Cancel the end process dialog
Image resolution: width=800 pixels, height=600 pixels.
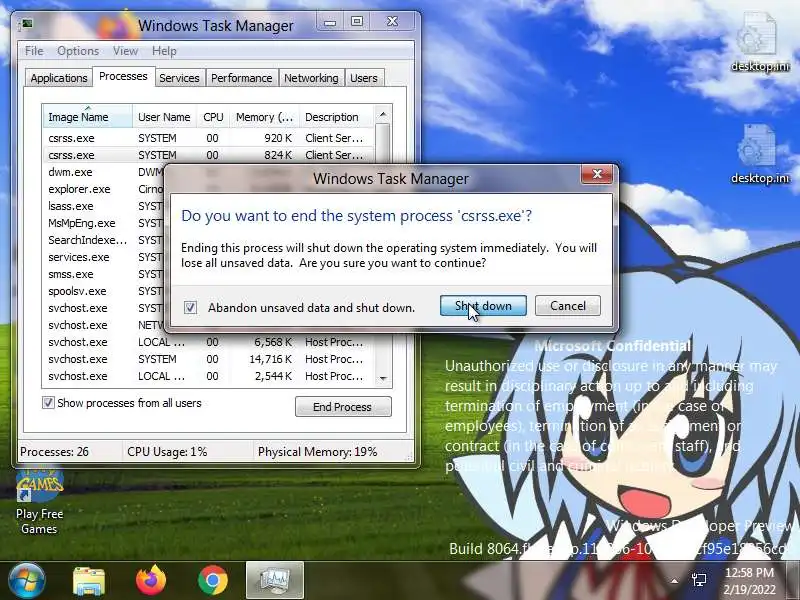point(567,306)
